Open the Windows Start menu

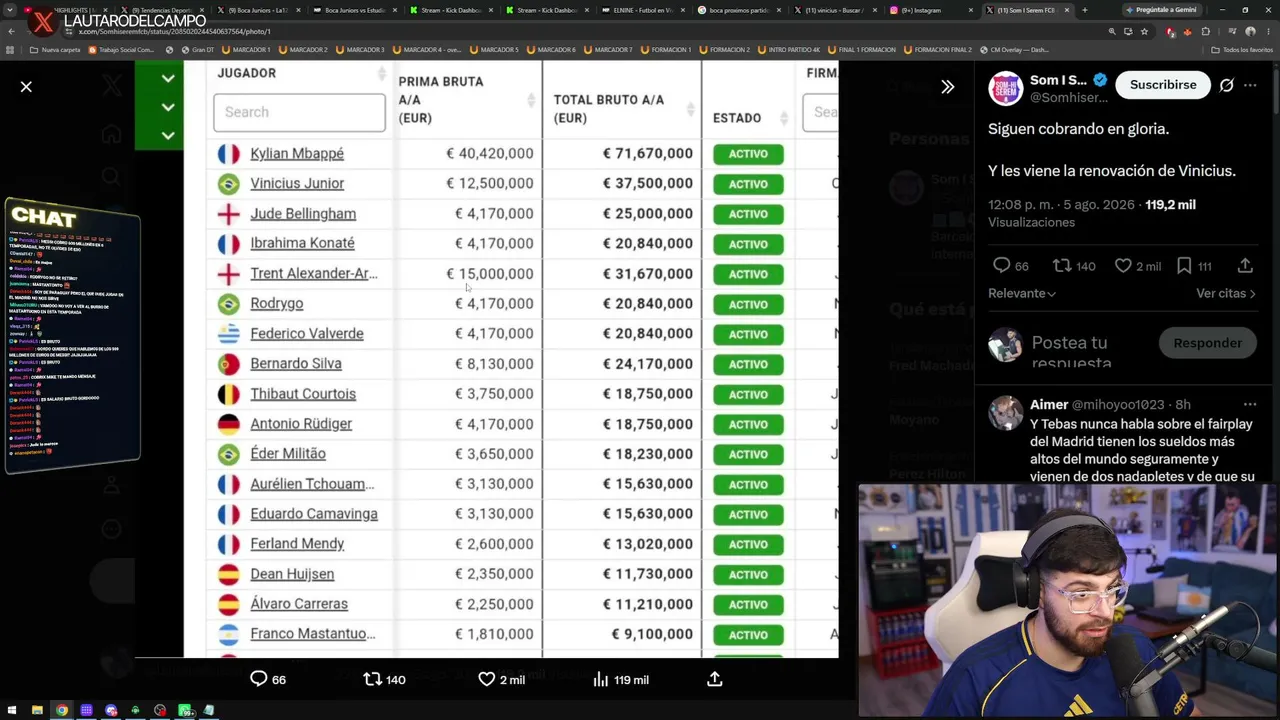pos(12,710)
